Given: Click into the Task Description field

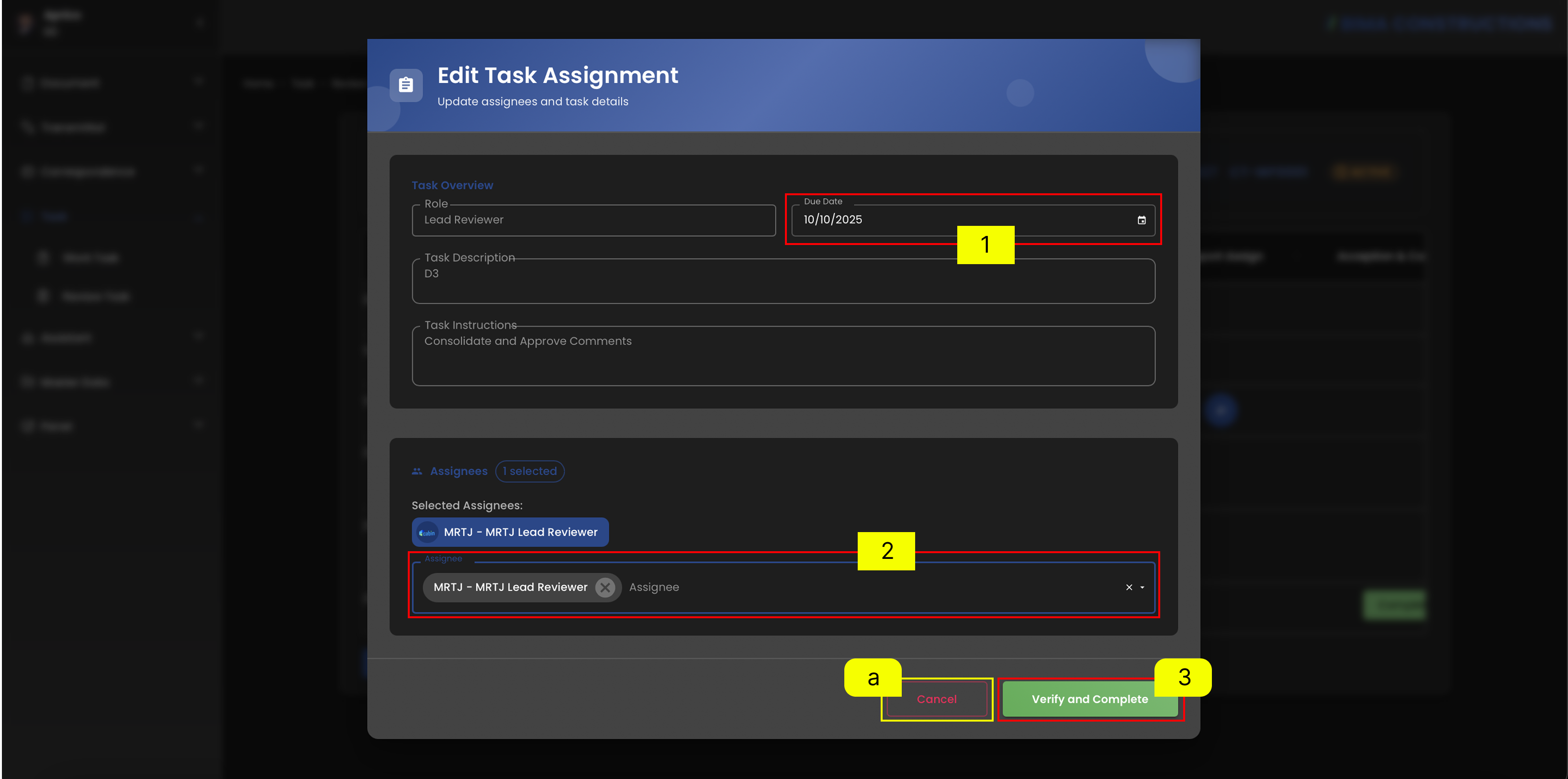Looking at the screenshot, I should pos(784,281).
